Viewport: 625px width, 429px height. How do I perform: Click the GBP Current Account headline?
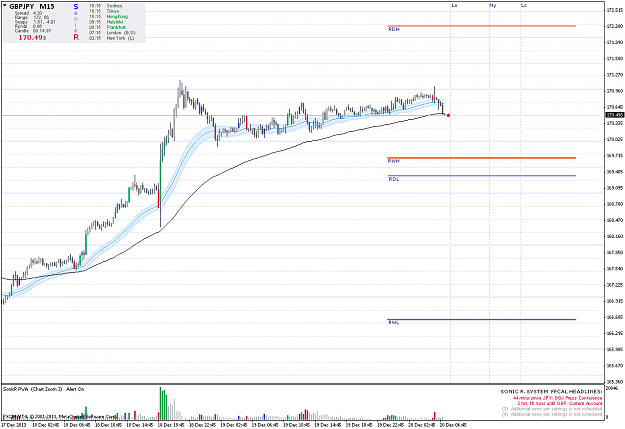560,403
